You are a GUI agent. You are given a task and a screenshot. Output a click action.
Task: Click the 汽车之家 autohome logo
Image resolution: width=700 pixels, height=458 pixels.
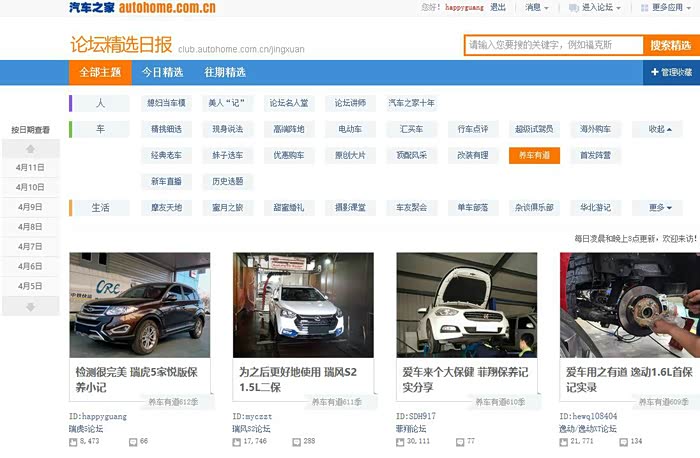[142, 8]
